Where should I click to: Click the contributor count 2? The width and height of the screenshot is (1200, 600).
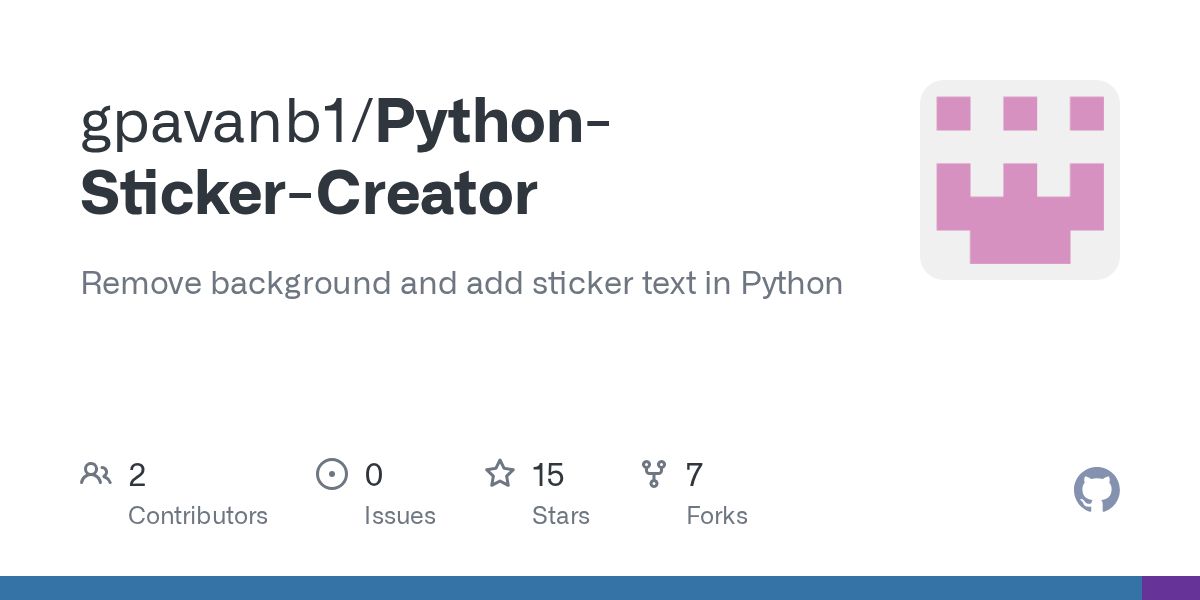point(137,475)
